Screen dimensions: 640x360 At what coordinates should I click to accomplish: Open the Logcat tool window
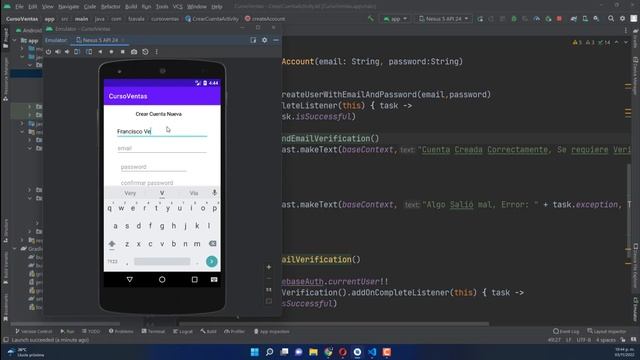(x=183, y=331)
